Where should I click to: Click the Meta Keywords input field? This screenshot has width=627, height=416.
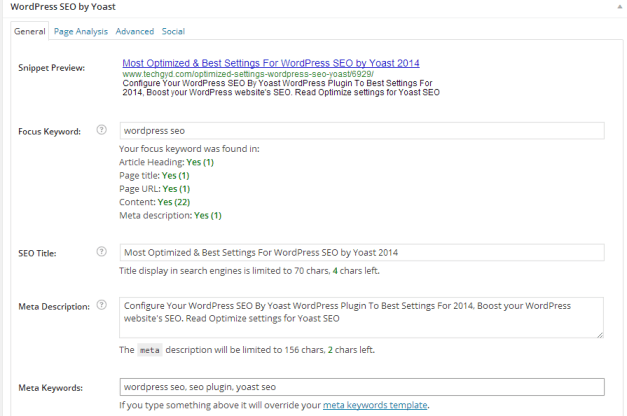point(362,387)
